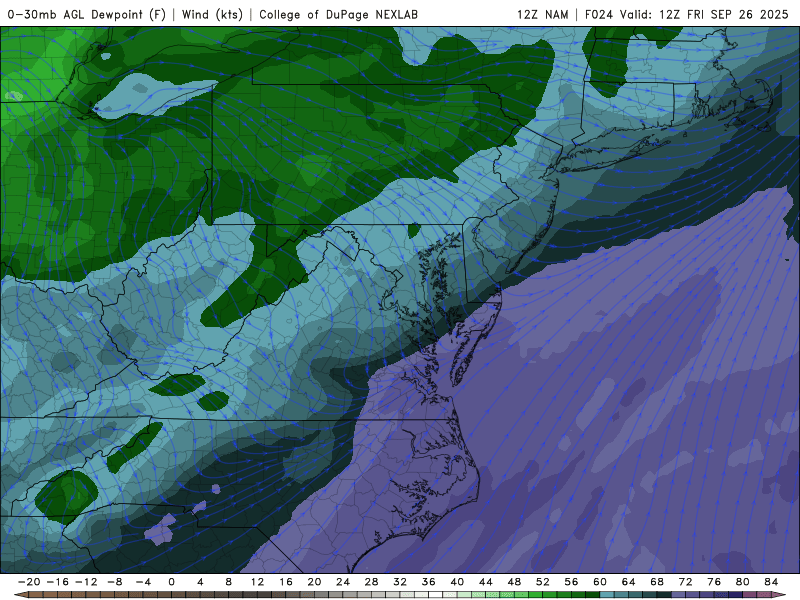Image resolution: width=800 pixels, height=600 pixels.
Task: Click the right end arrow of the color bar
Action: (x=780, y=595)
